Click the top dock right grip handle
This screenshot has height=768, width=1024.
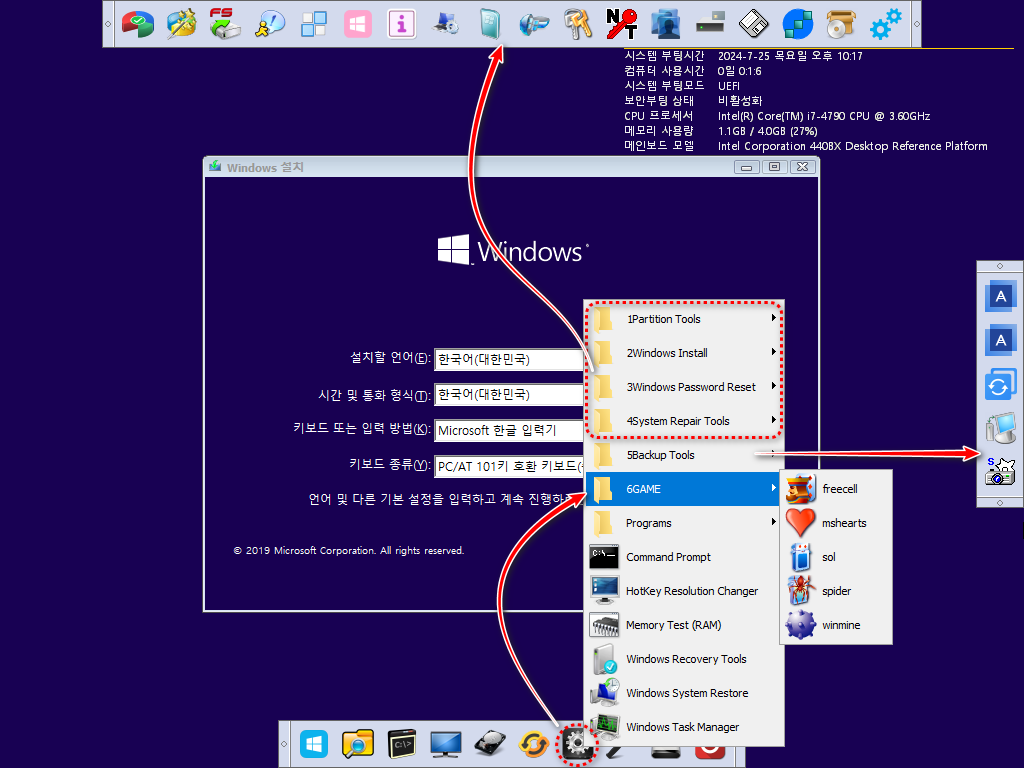tap(916, 24)
